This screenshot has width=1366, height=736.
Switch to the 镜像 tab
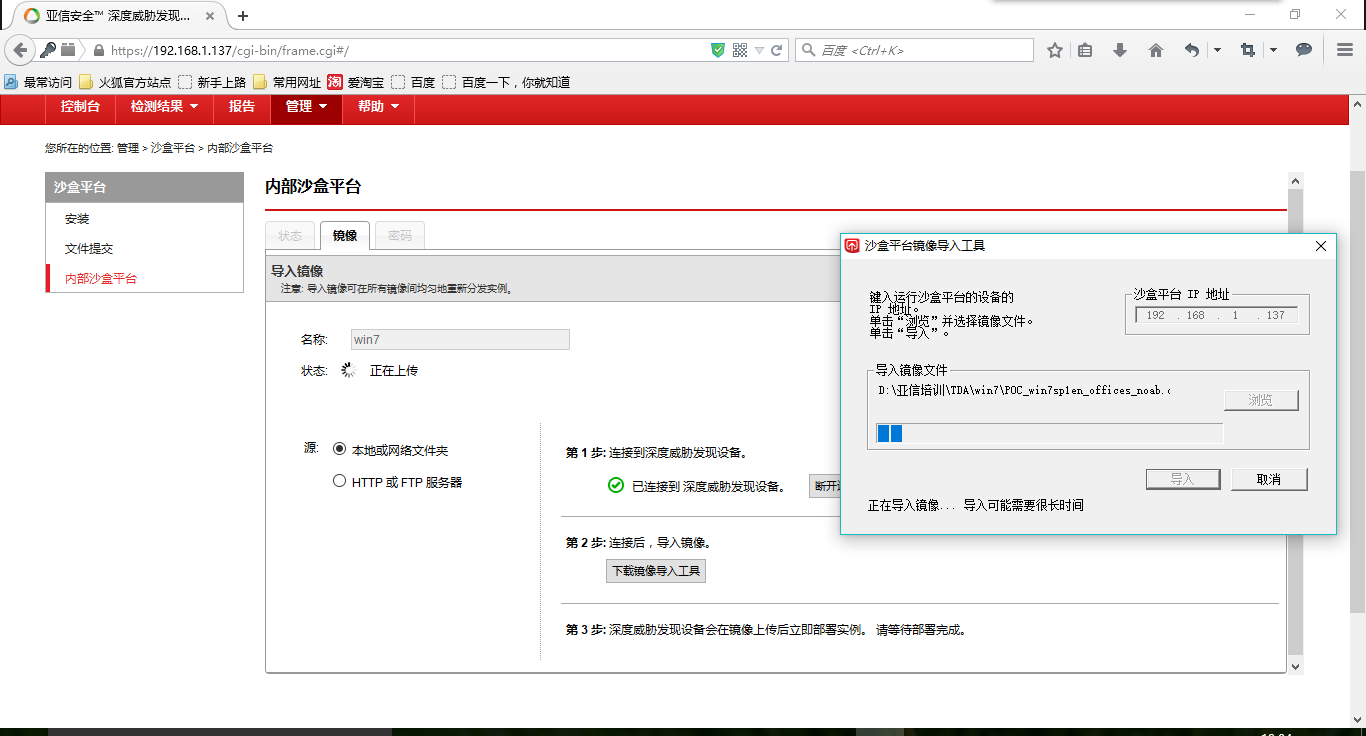click(x=345, y=236)
